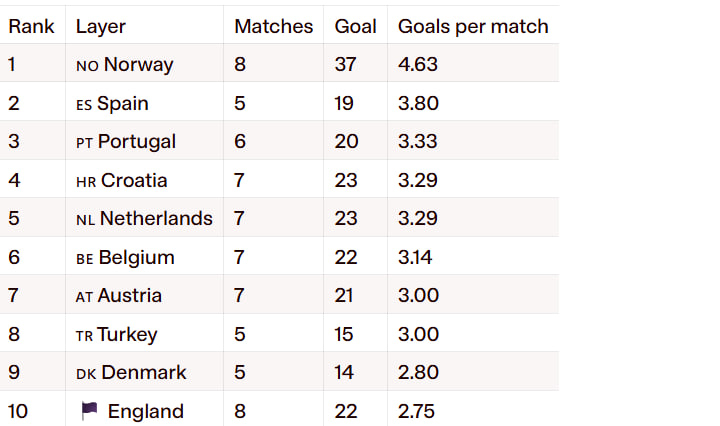Click the BE country code badge
This screenshot has height=426, width=720.
[x=85, y=258]
